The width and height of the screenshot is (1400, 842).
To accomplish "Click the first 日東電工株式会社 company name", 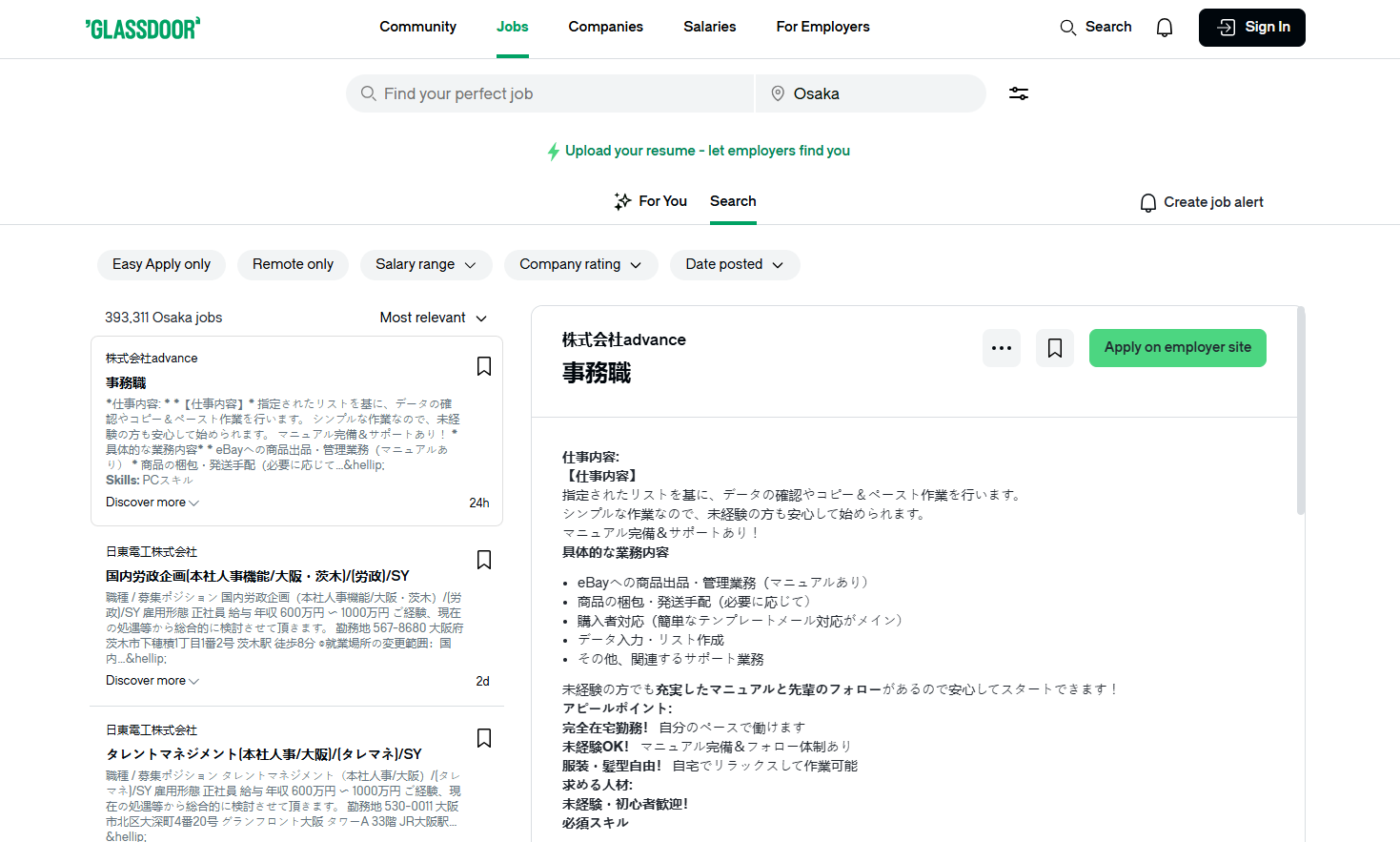I will point(152,552).
